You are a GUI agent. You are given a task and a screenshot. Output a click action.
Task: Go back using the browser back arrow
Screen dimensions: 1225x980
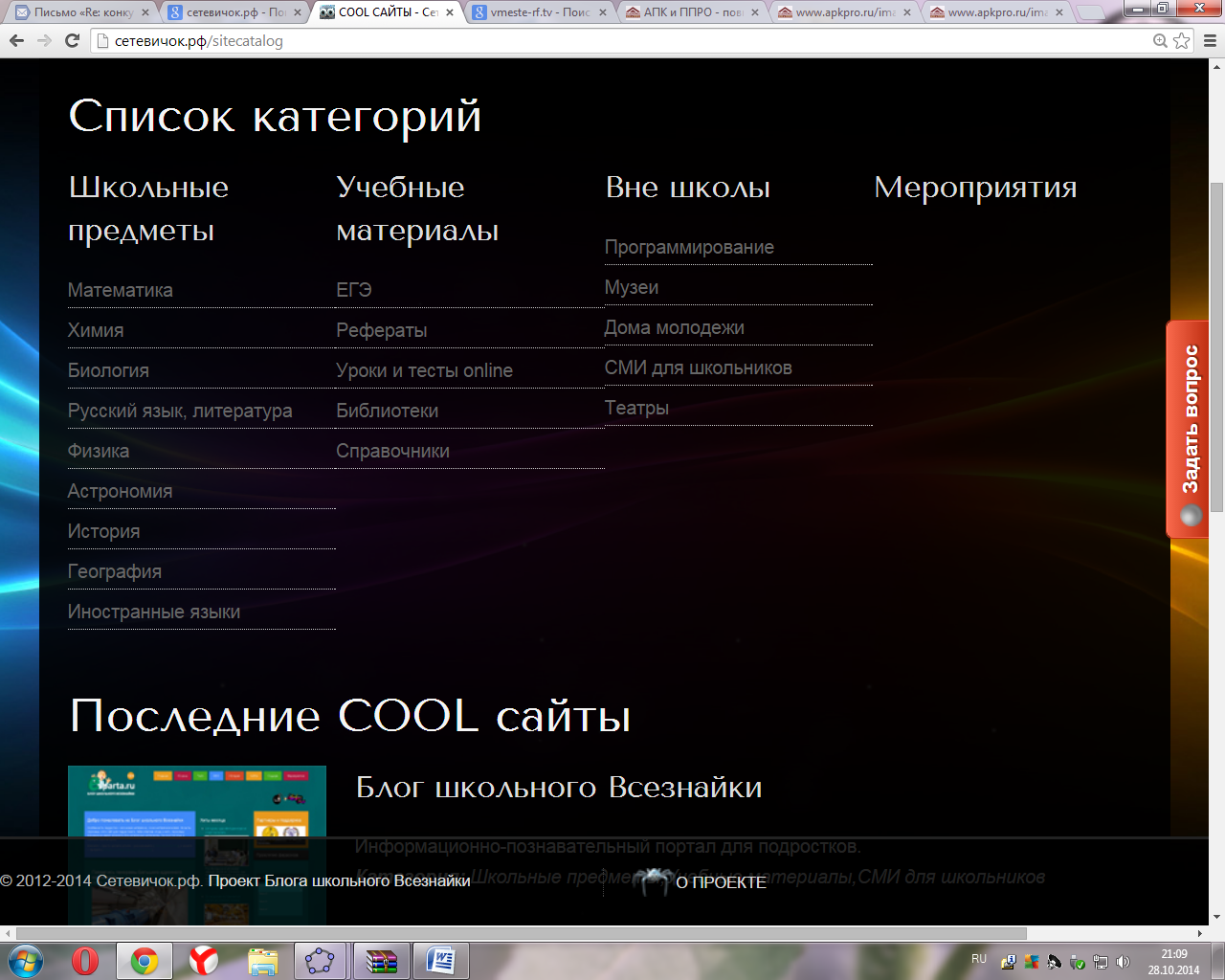click(x=16, y=40)
